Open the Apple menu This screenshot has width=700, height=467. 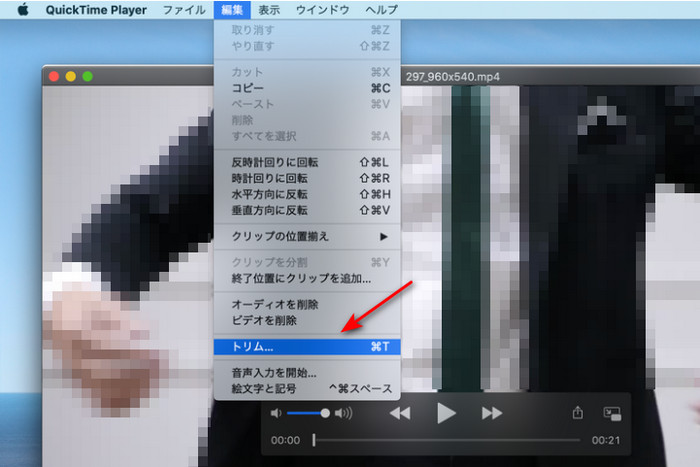click(23, 9)
